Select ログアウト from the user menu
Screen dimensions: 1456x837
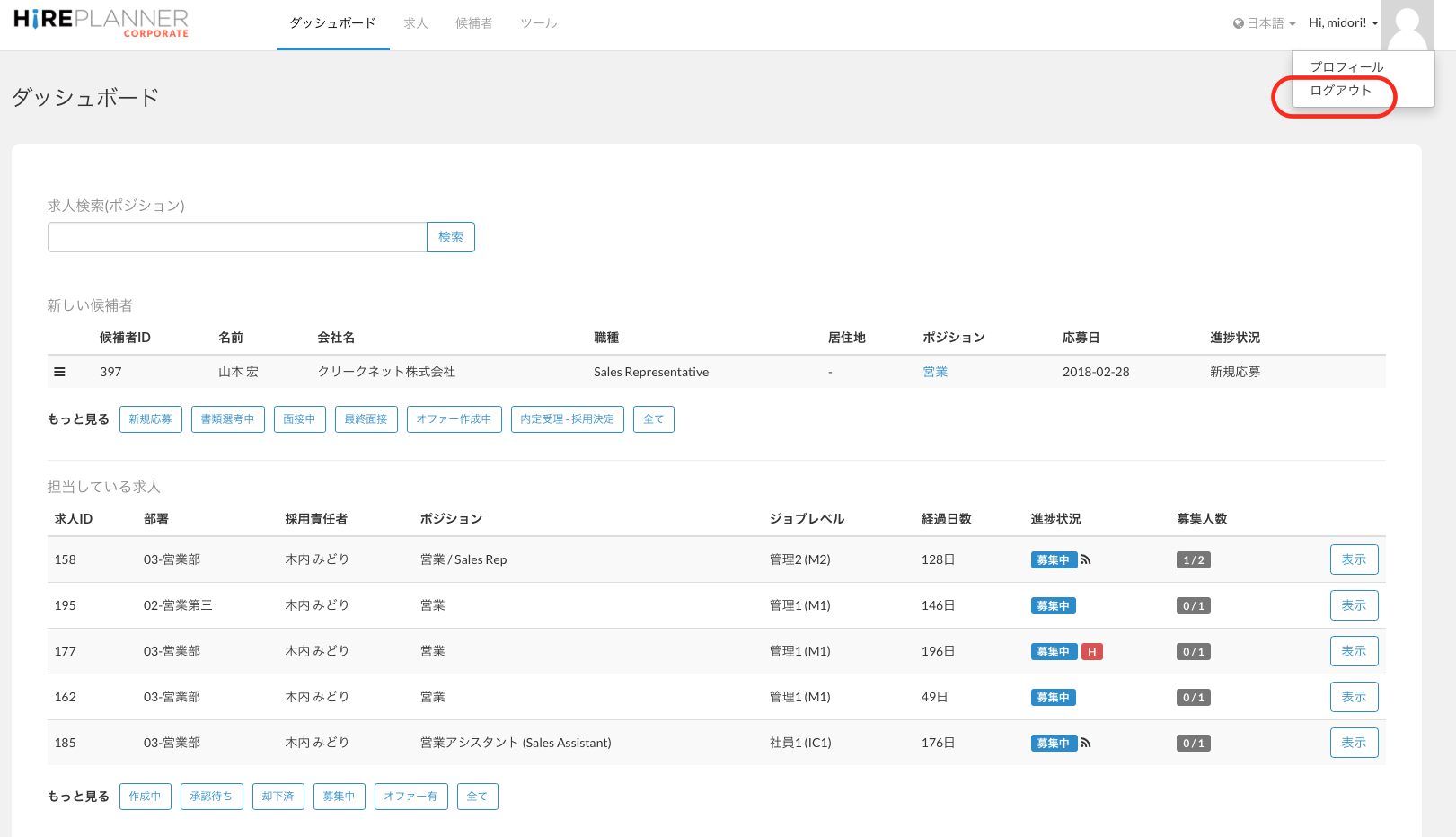pos(1340,91)
